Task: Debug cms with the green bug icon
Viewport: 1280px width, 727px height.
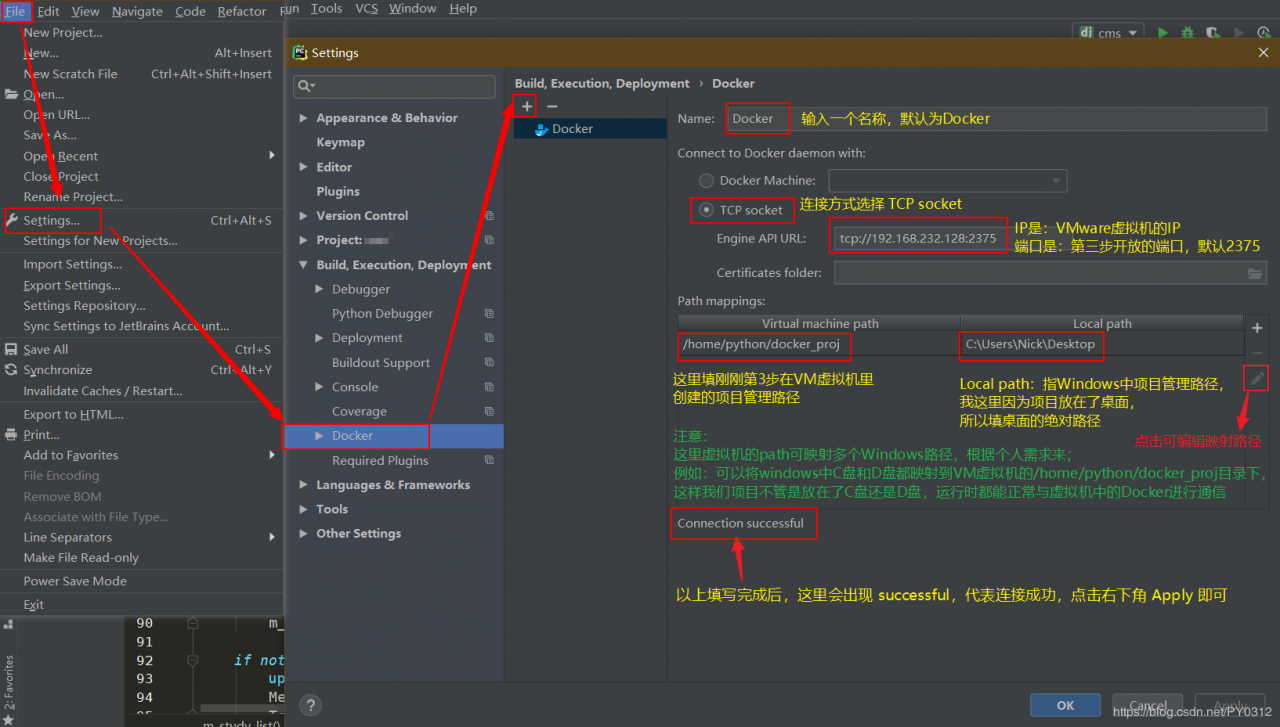Action: coord(1187,33)
